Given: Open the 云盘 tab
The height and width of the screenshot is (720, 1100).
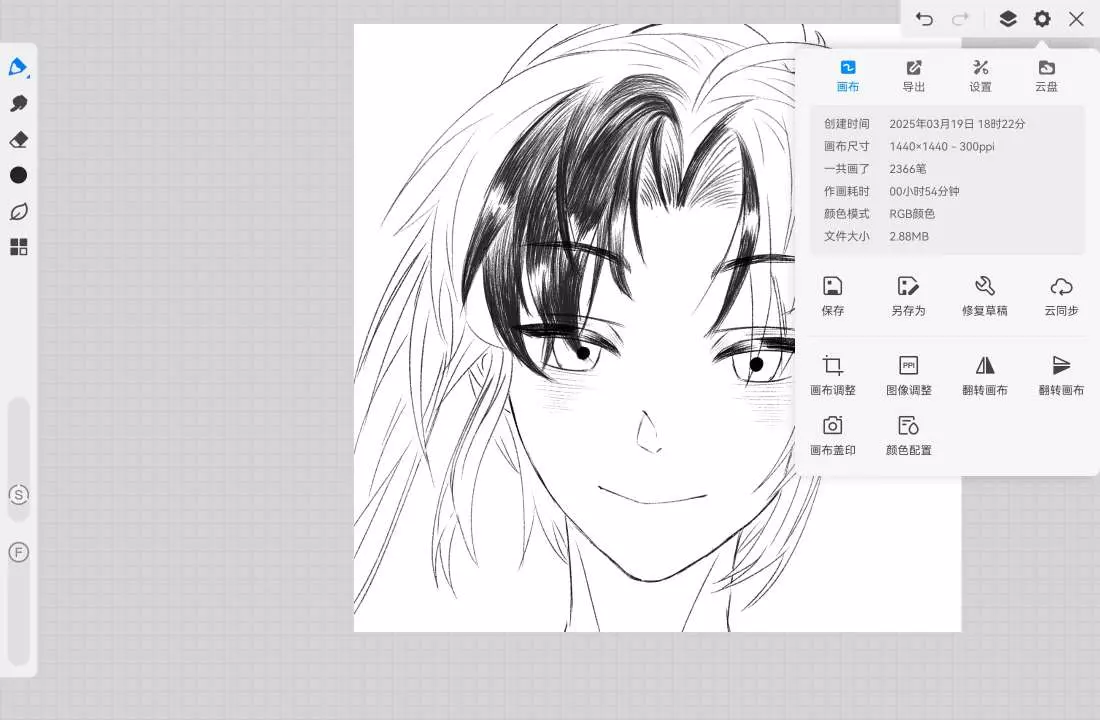Looking at the screenshot, I should (x=1046, y=75).
